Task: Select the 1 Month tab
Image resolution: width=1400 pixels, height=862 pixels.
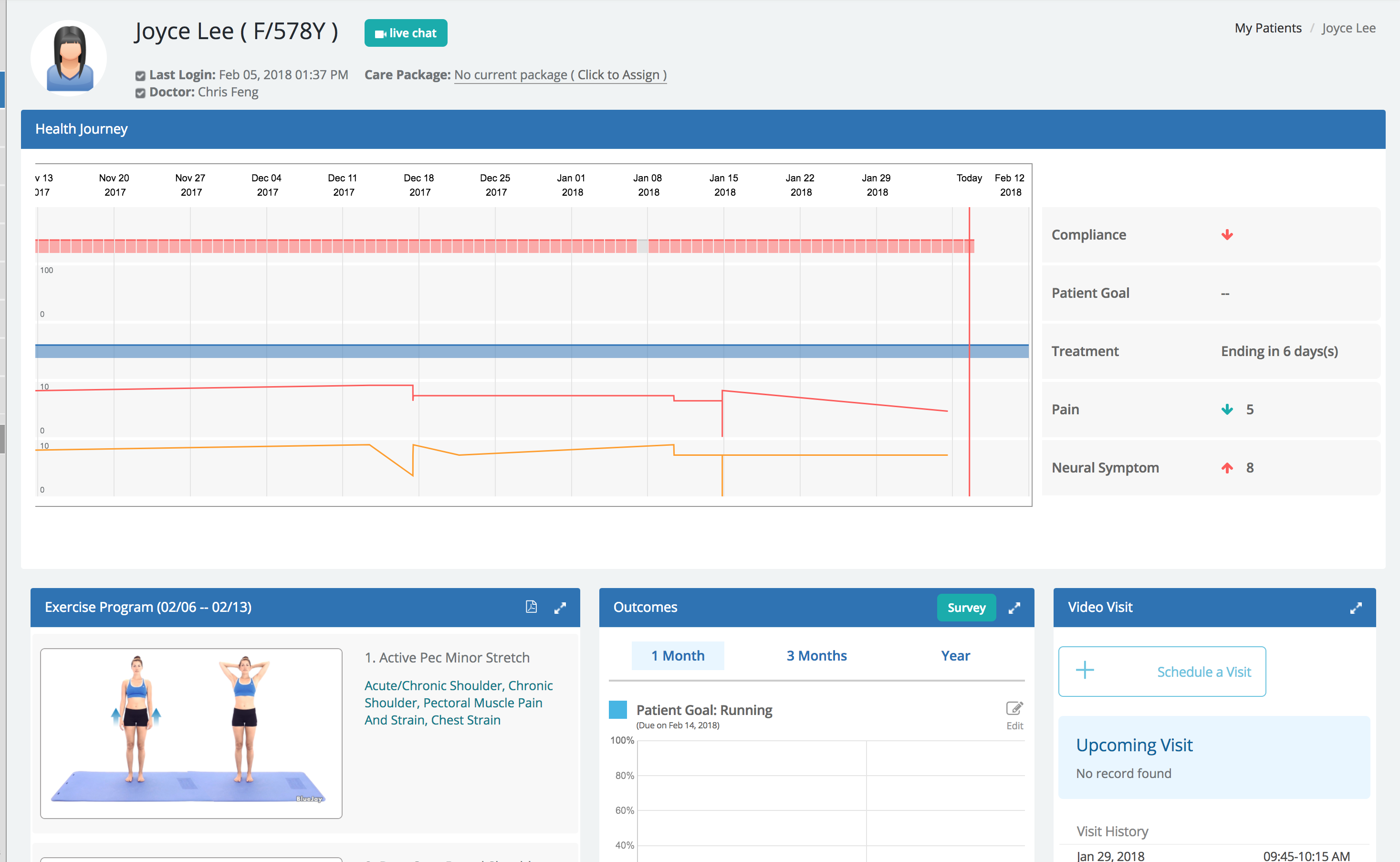Action: (678, 656)
